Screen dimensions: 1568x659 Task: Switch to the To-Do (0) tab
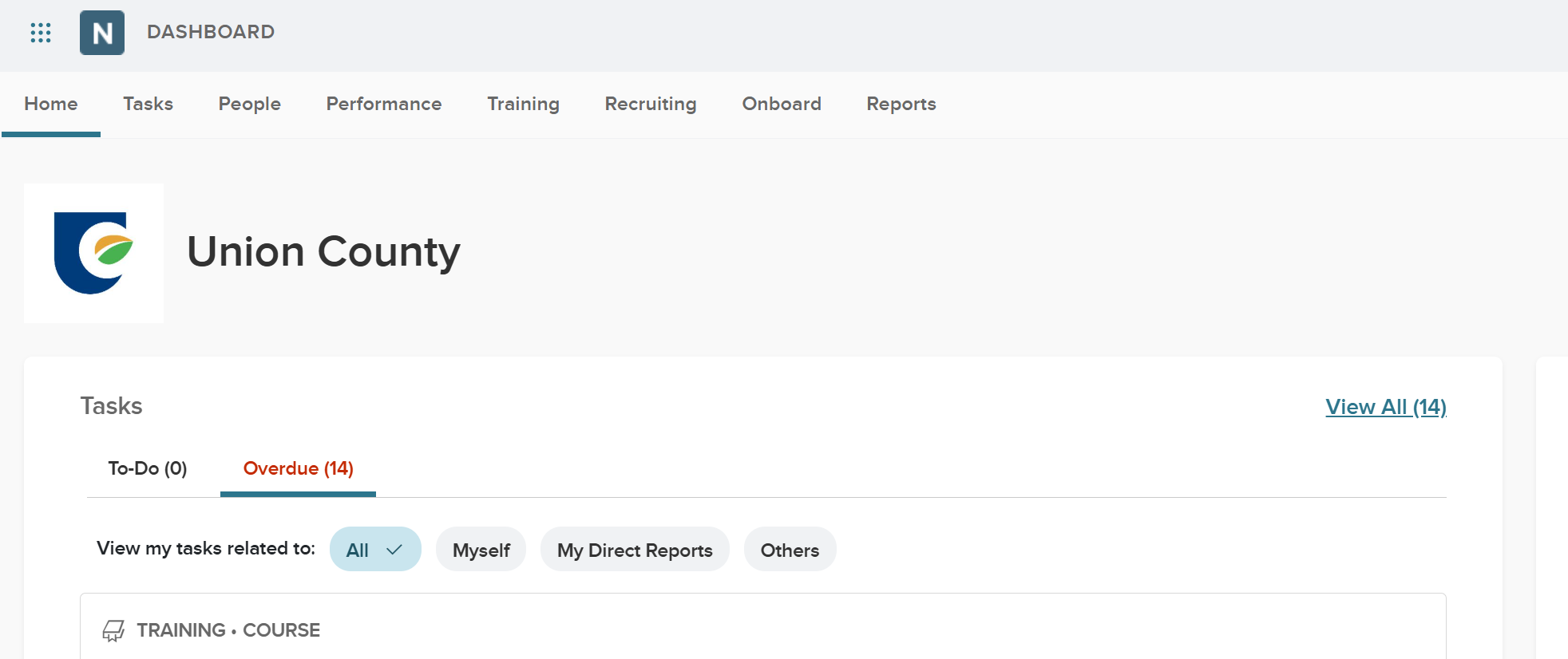click(148, 468)
